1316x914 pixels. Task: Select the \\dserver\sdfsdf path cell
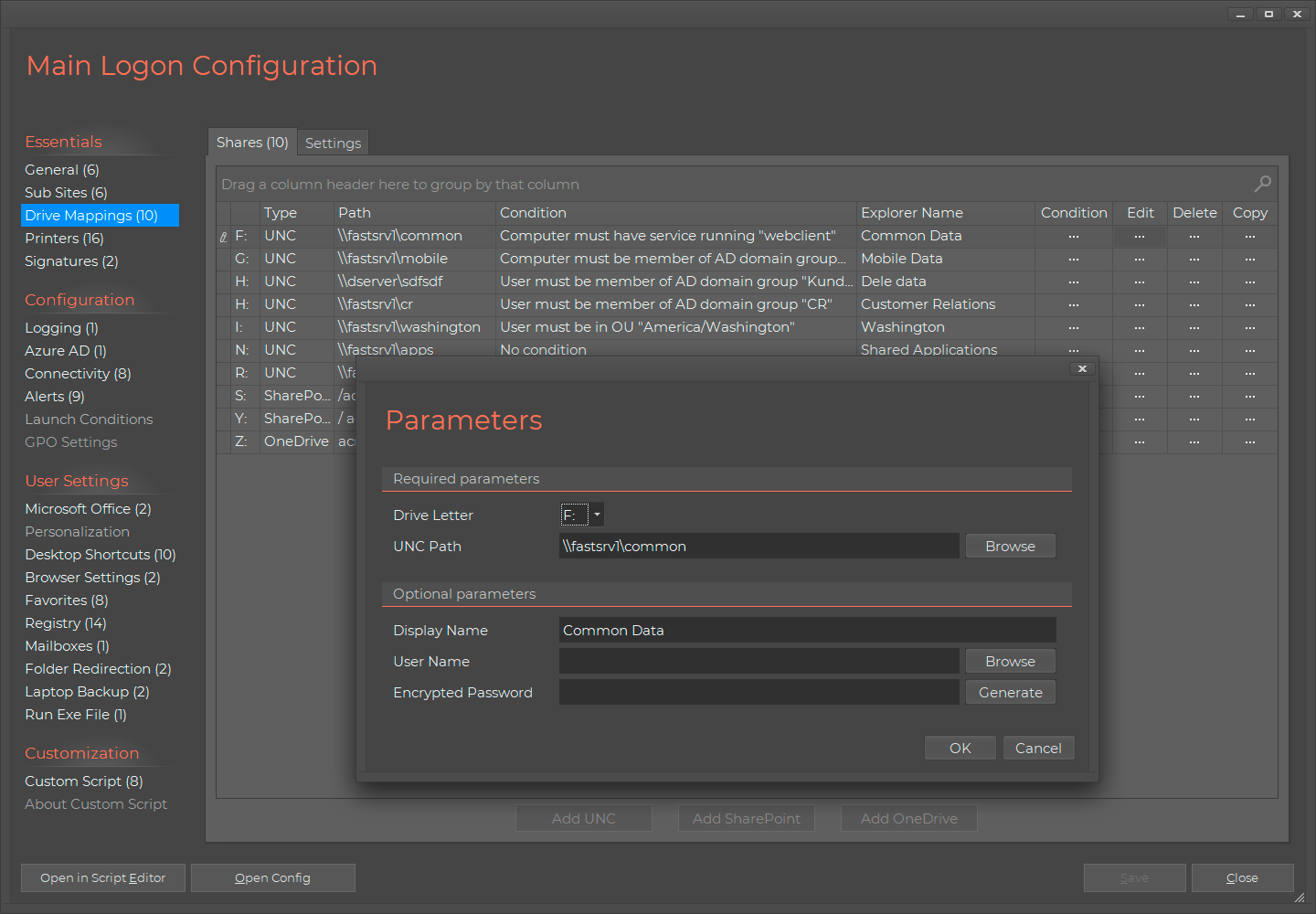(x=414, y=282)
